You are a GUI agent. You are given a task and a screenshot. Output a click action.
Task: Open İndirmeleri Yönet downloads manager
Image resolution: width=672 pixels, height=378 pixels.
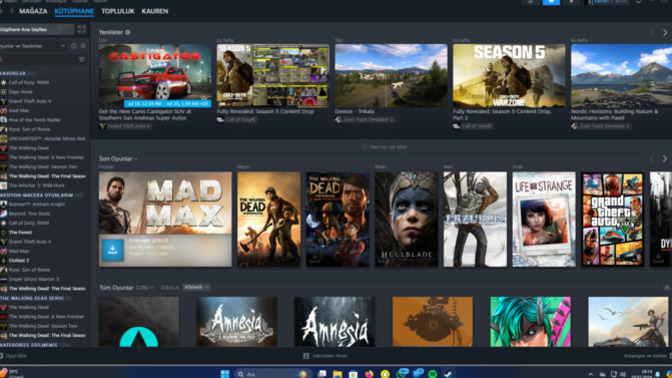coord(325,356)
